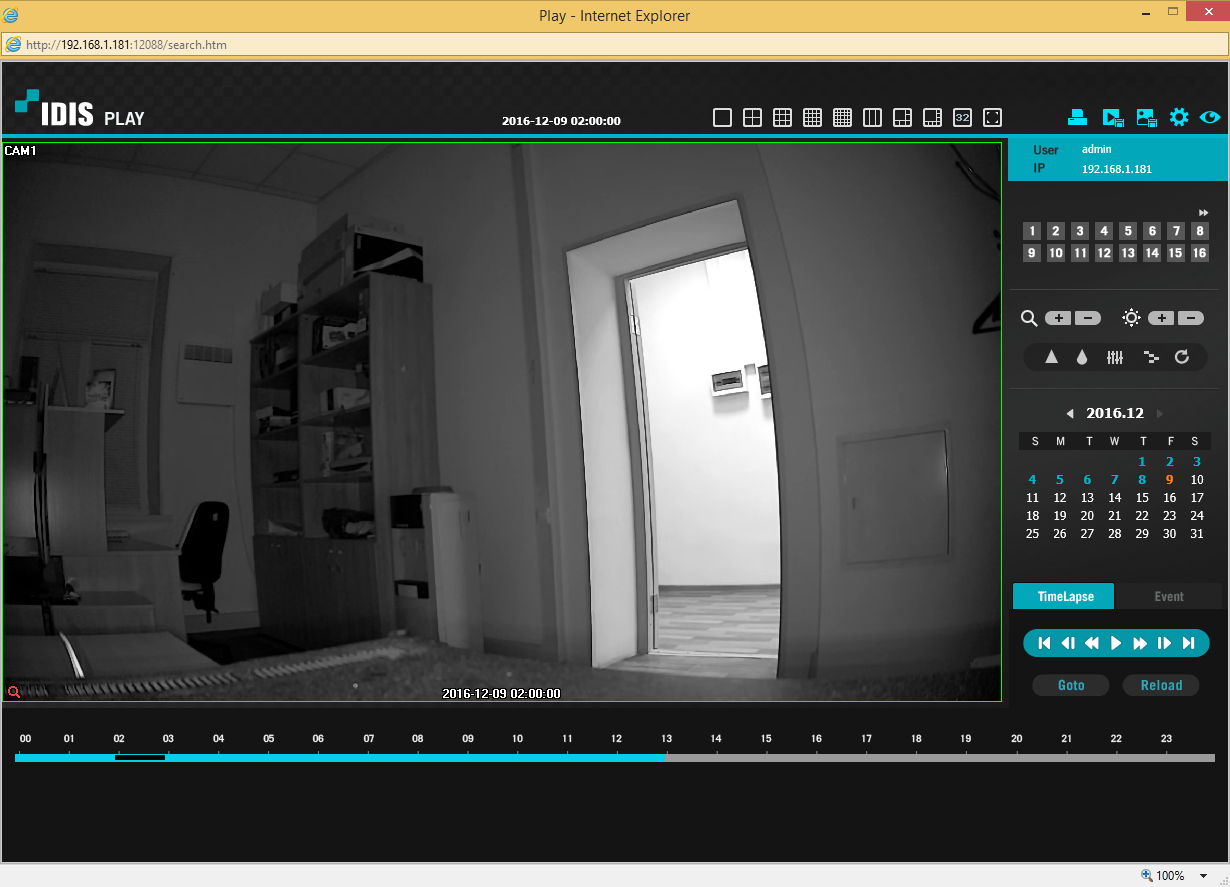Step back one frame
The height and width of the screenshot is (887, 1230).
[1068, 643]
